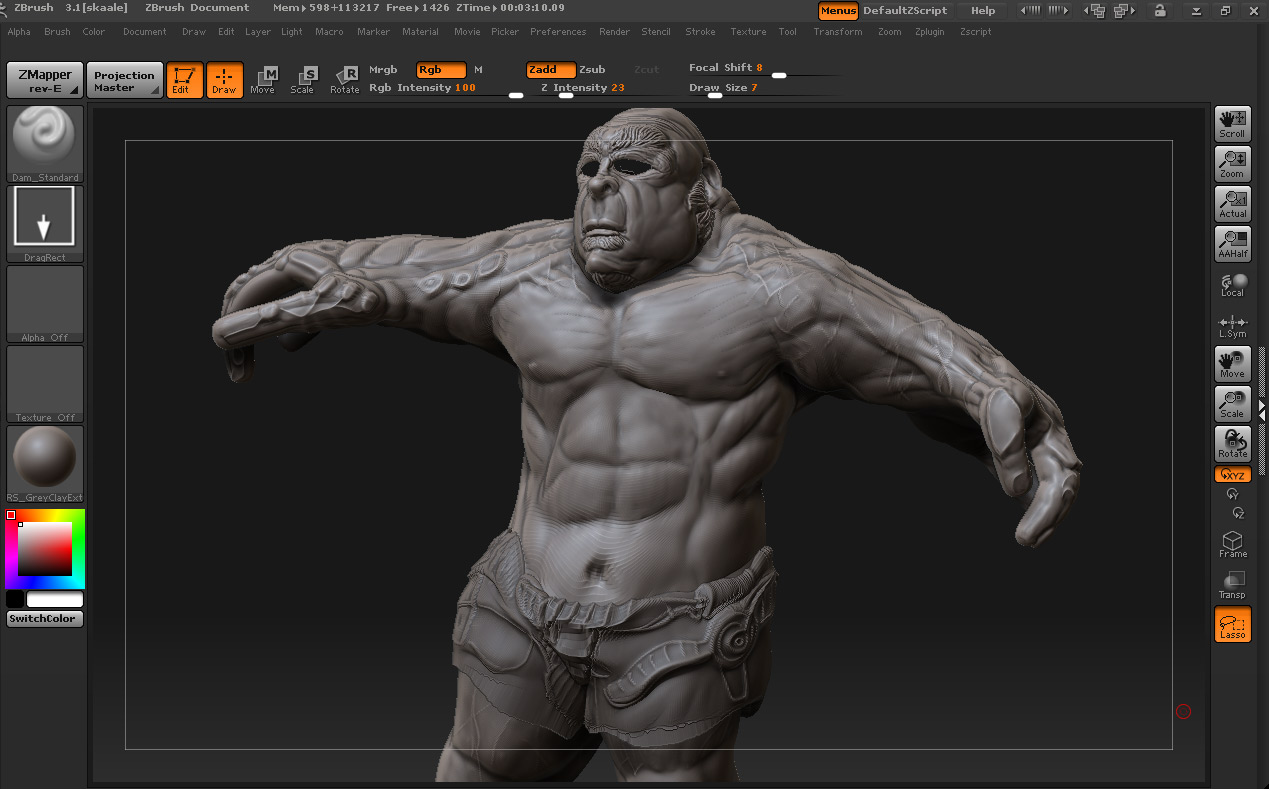The width and height of the screenshot is (1269, 789).
Task: Toggle Zadd sculpt mode
Action: [551, 70]
